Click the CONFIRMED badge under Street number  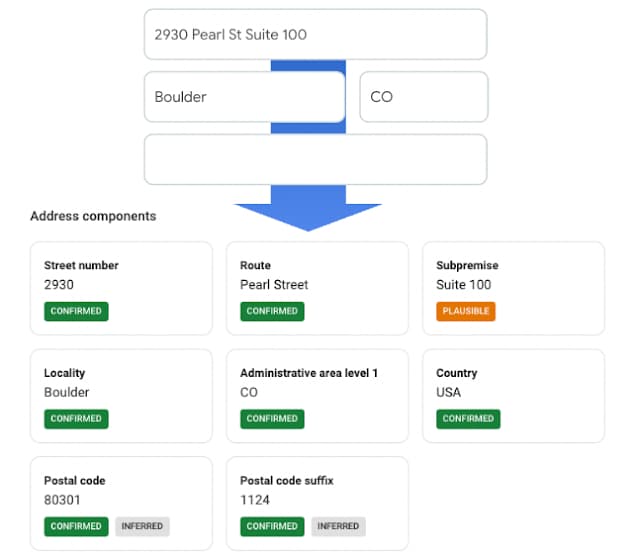coord(76,311)
